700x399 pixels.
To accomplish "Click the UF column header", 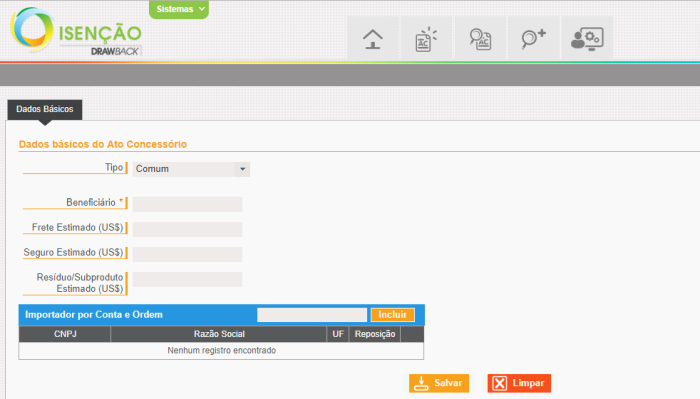I will click(338, 334).
